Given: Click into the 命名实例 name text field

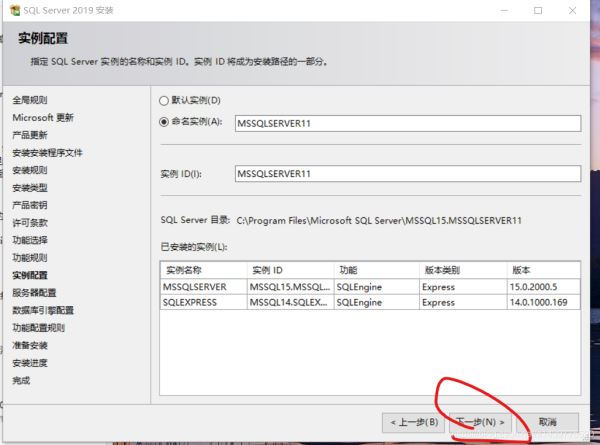Looking at the screenshot, I should (406, 123).
